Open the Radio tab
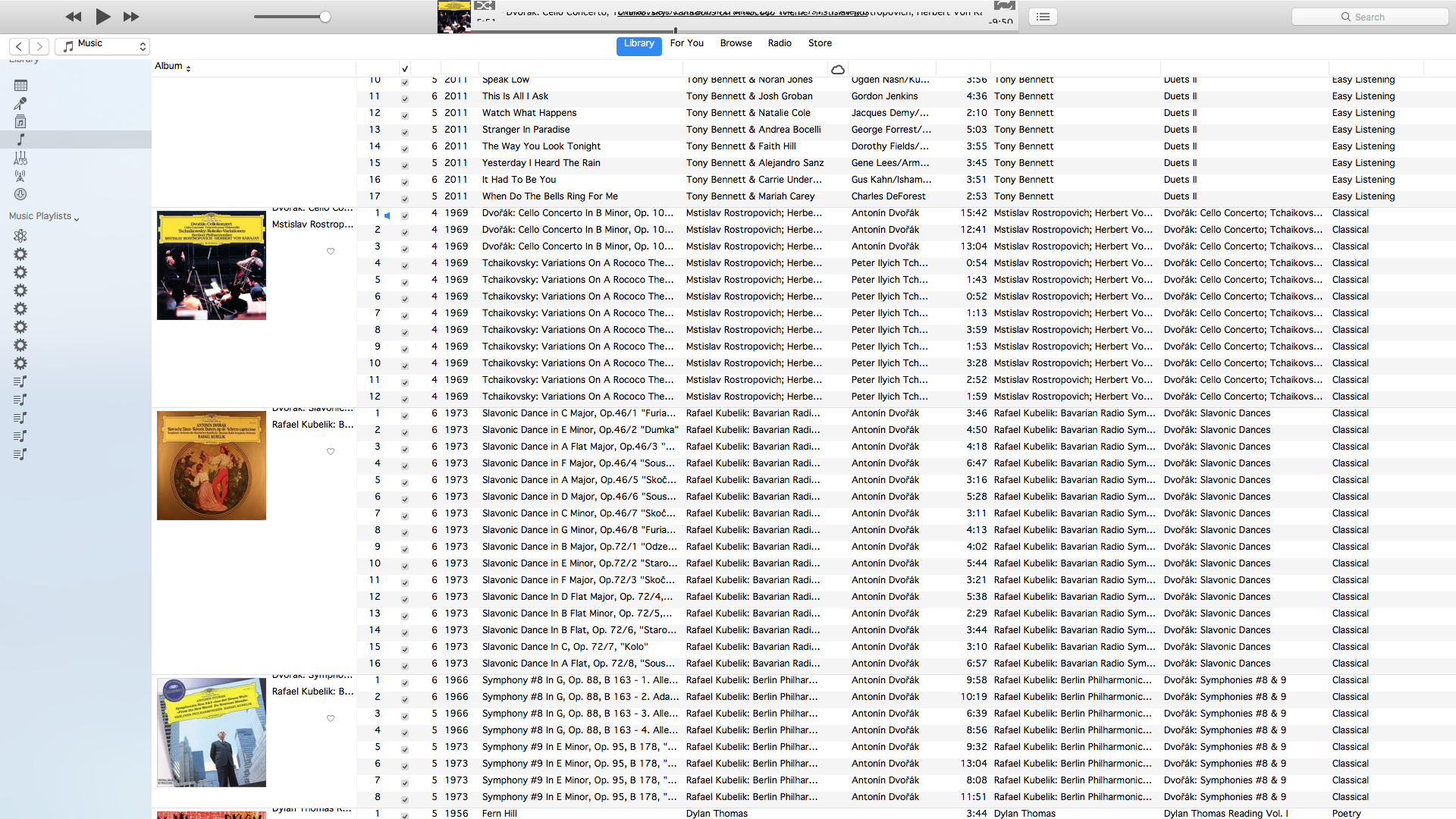Screen dimensions: 1456x819 click(x=780, y=43)
